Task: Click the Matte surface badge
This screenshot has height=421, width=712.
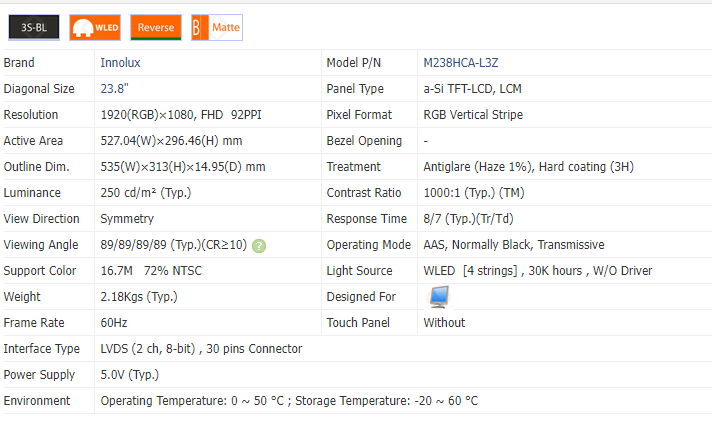Action: click(217, 28)
